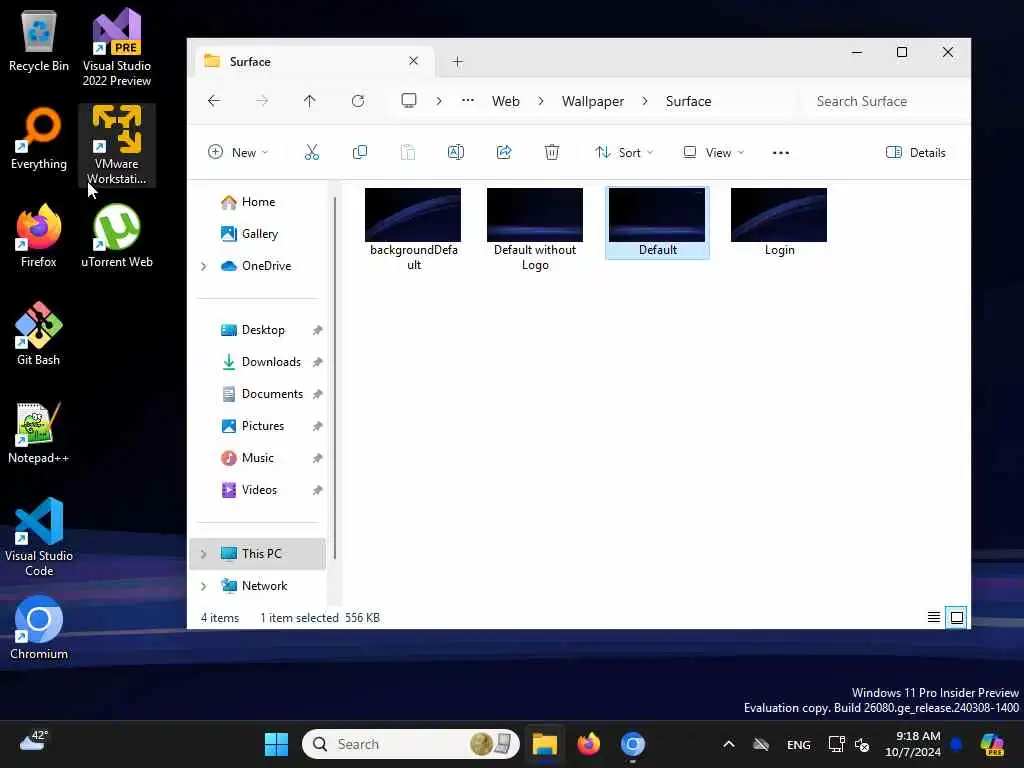Image resolution: width=1024 pixels, height=768 pixels.
Task: Select Notepad++ desktop shortcut
Action: [39, 432]
